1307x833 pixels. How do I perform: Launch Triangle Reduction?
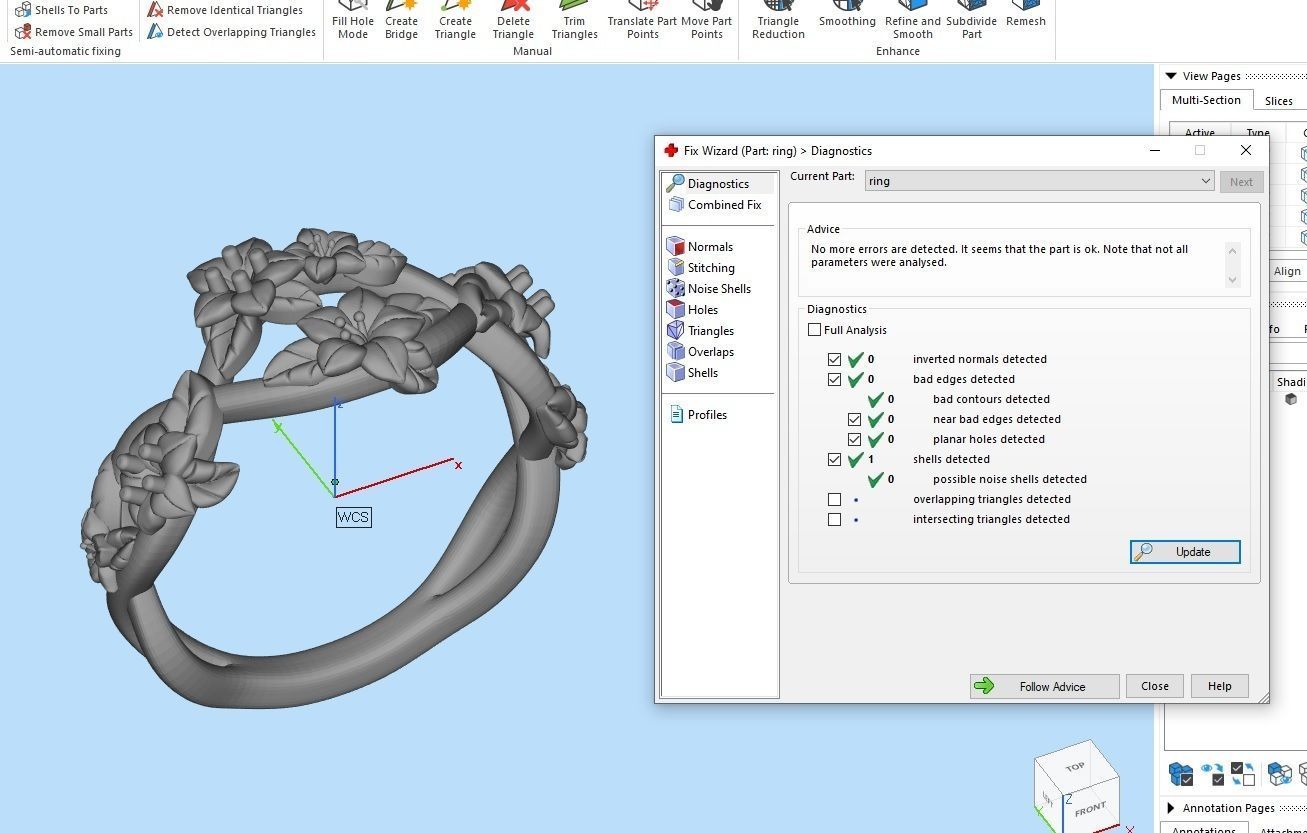(x=778, y=20)
